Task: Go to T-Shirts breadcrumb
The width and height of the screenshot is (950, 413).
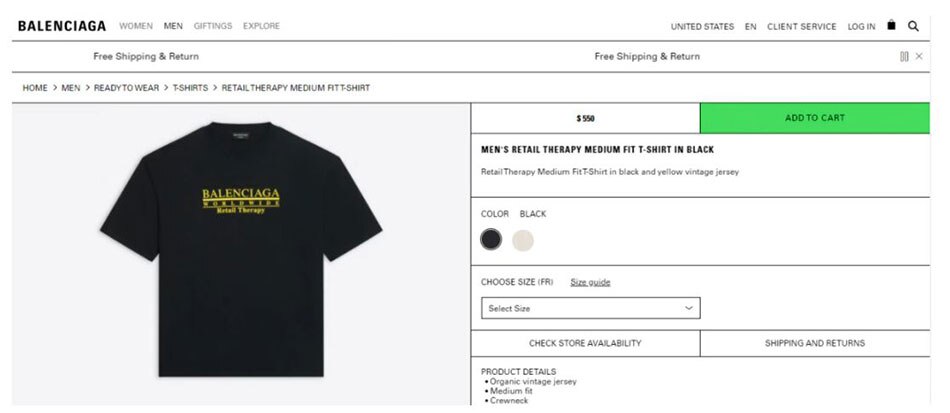Action: click(x=190, y=88)
